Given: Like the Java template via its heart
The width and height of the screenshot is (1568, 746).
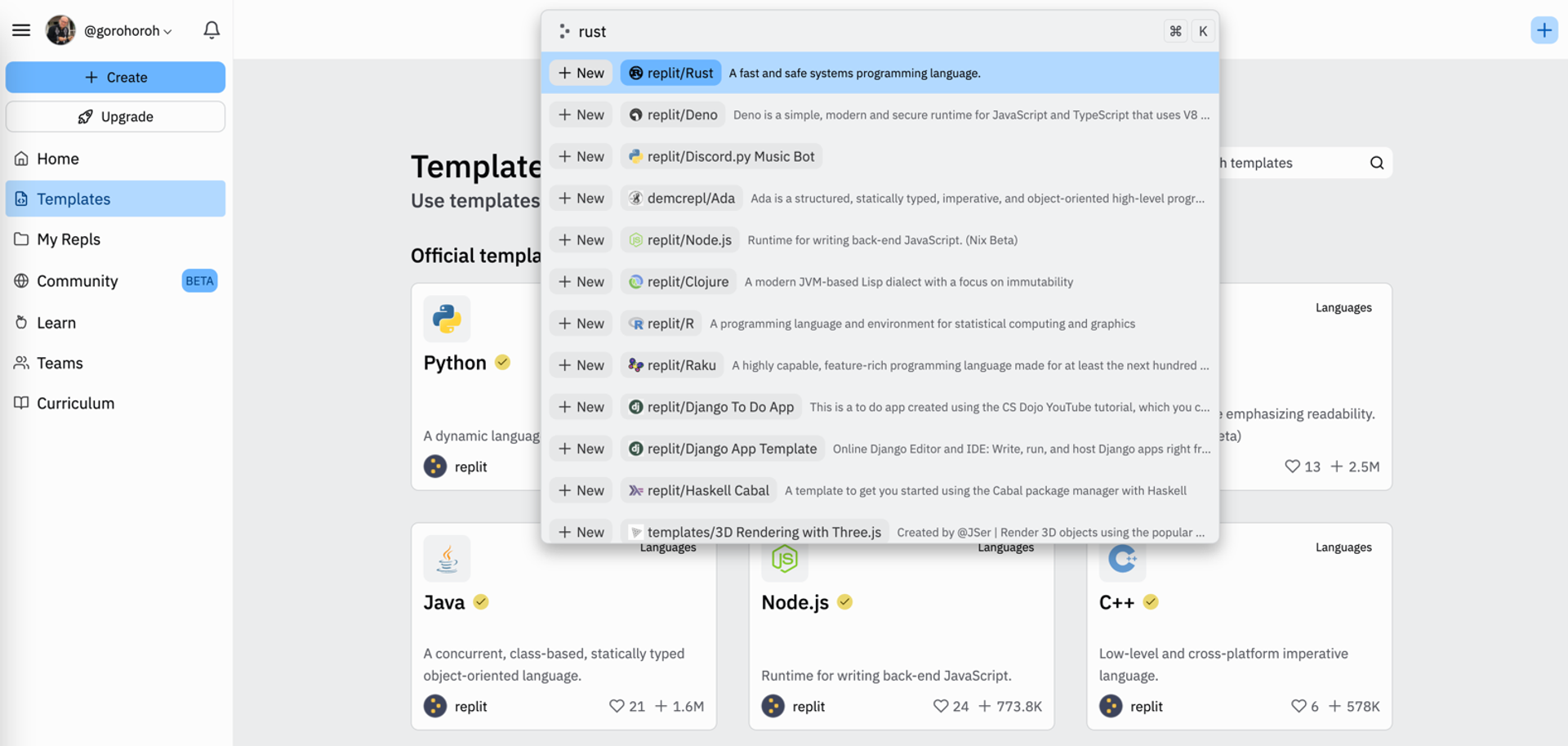Looking at the screenshot, I should (617, 706).
